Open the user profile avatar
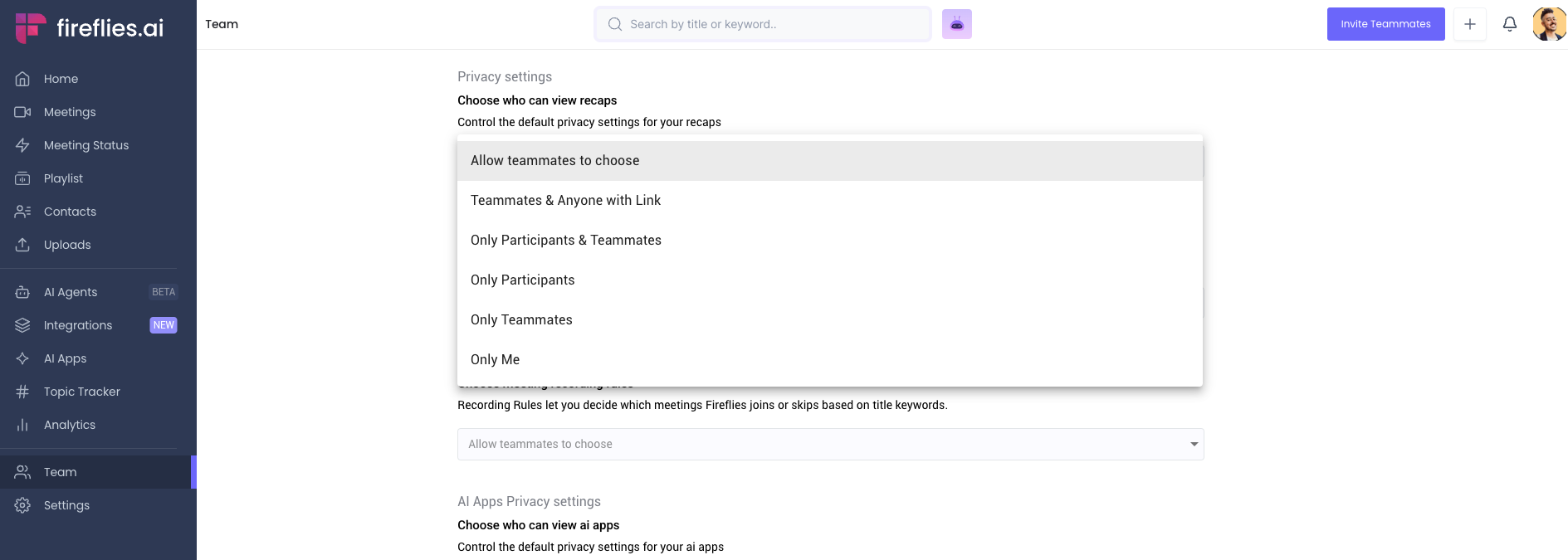The image size is (1568, 560). click(1549, 24)
